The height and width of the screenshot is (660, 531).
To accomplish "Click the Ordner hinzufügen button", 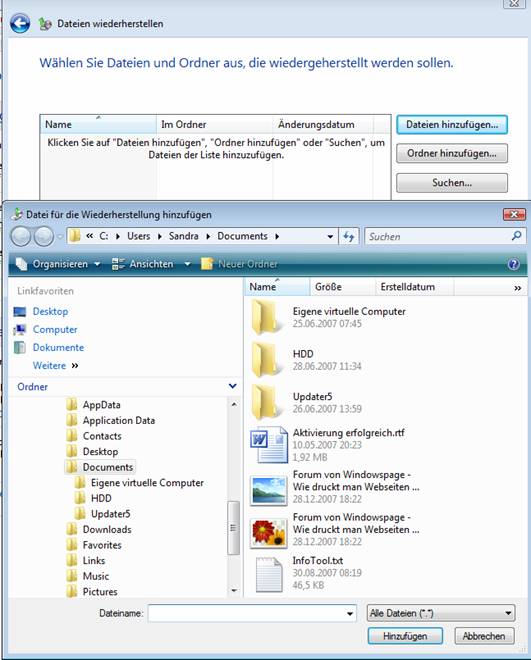I will (x=452, y=154).
